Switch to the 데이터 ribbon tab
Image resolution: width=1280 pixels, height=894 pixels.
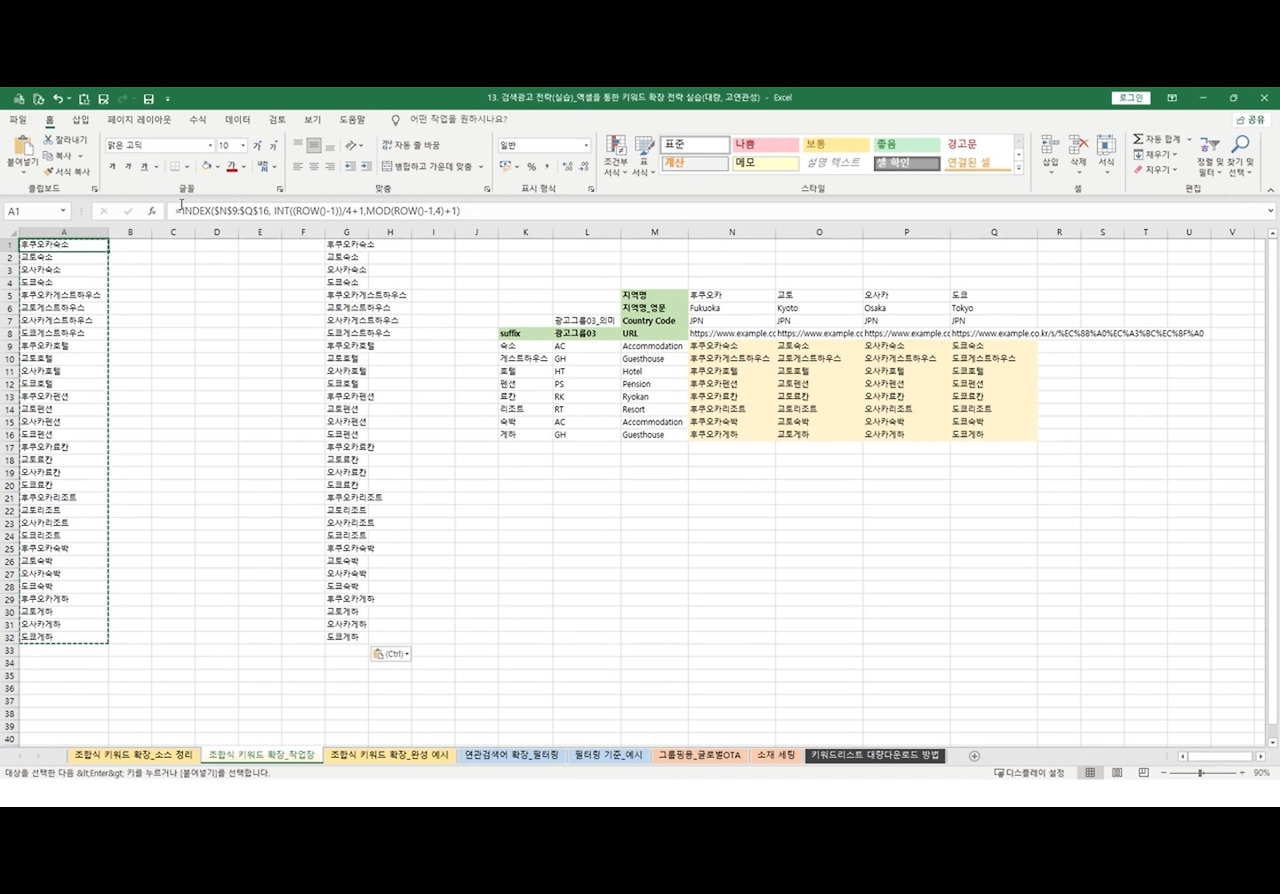238,119
